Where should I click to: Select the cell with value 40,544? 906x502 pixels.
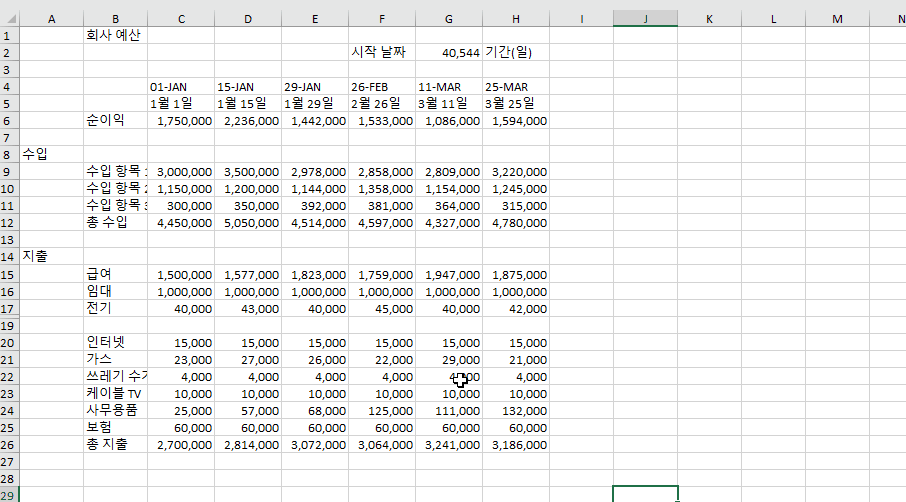pyautogui.click(x=449, y=53)
